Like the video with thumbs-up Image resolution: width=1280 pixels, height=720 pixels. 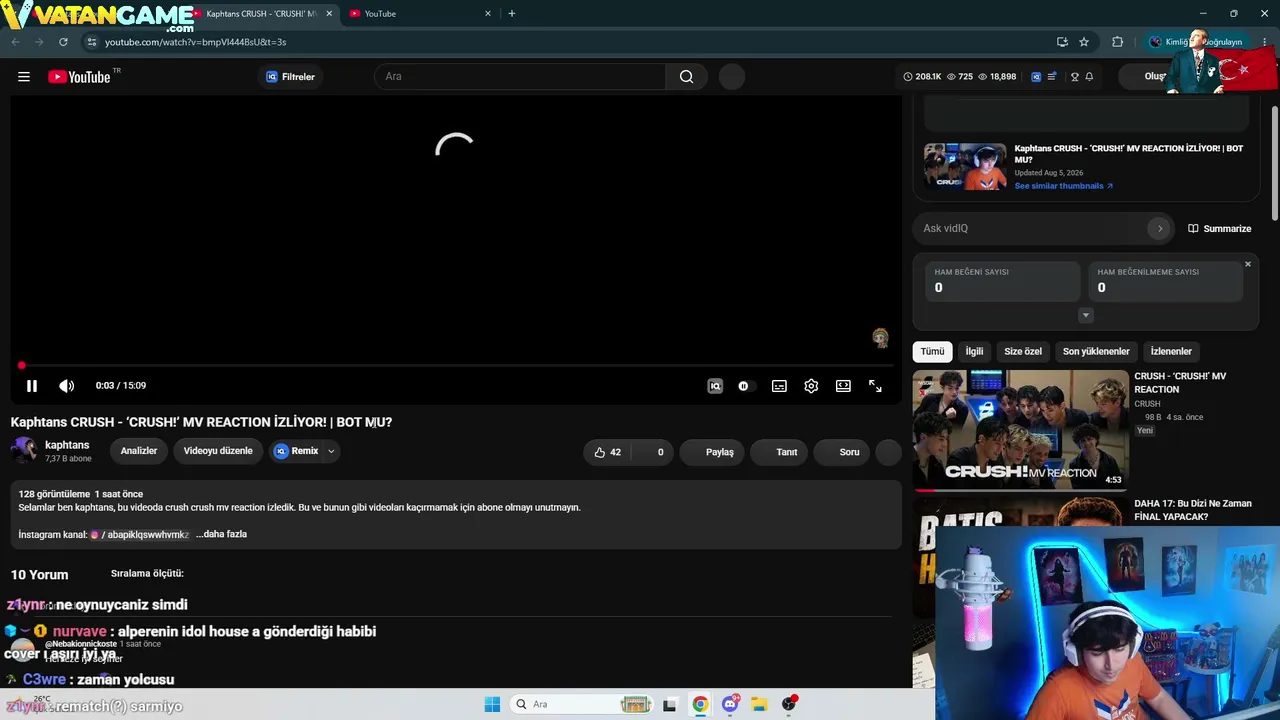tap(608, 452)
